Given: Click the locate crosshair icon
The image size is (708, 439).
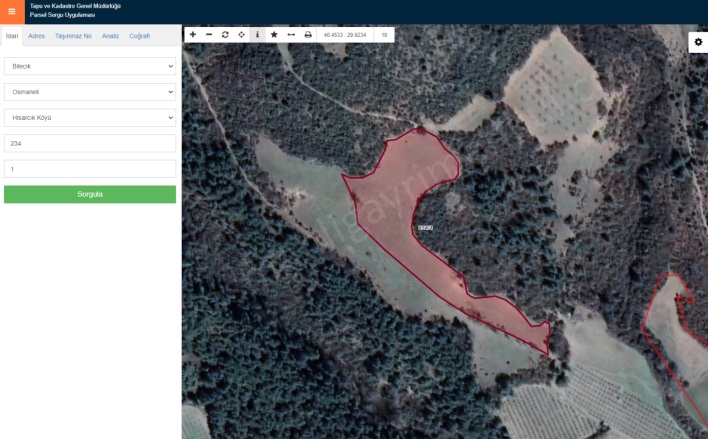Looking at the screenshot, I should 241,34.
